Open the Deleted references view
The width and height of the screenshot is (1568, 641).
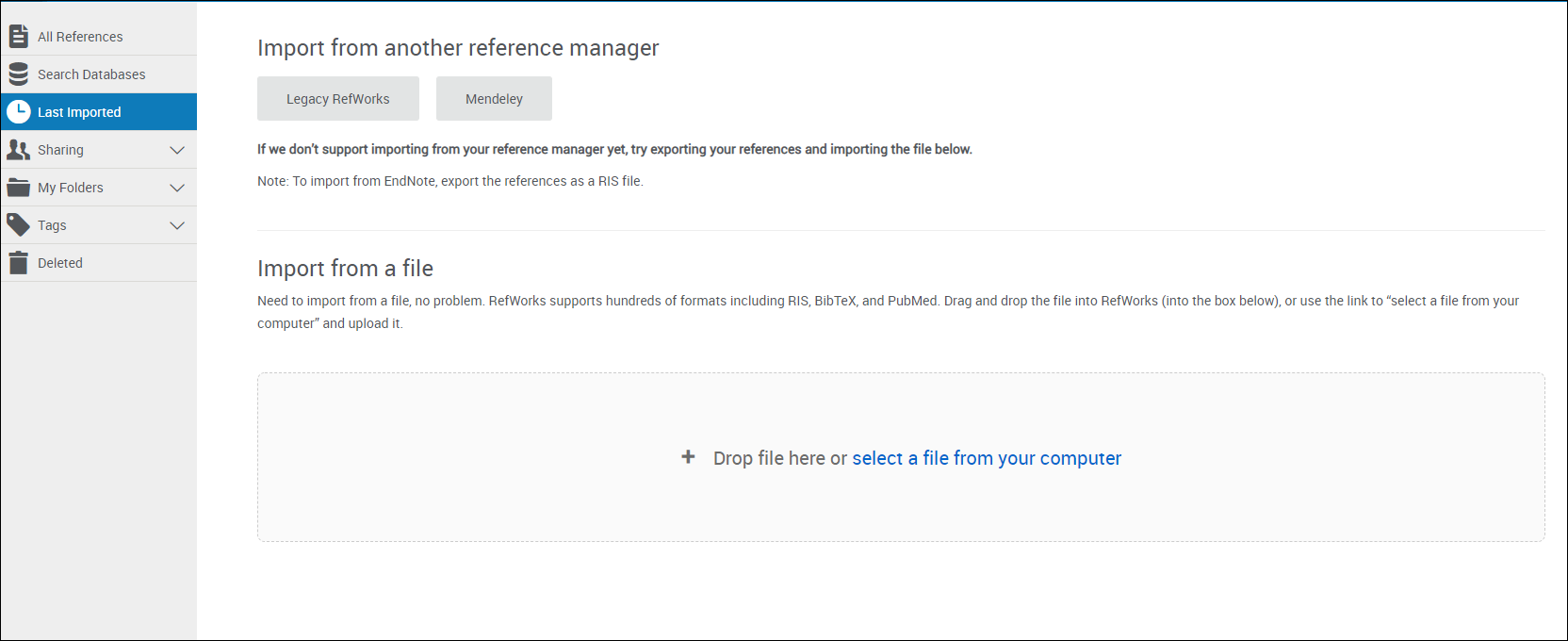pos(60,263)
